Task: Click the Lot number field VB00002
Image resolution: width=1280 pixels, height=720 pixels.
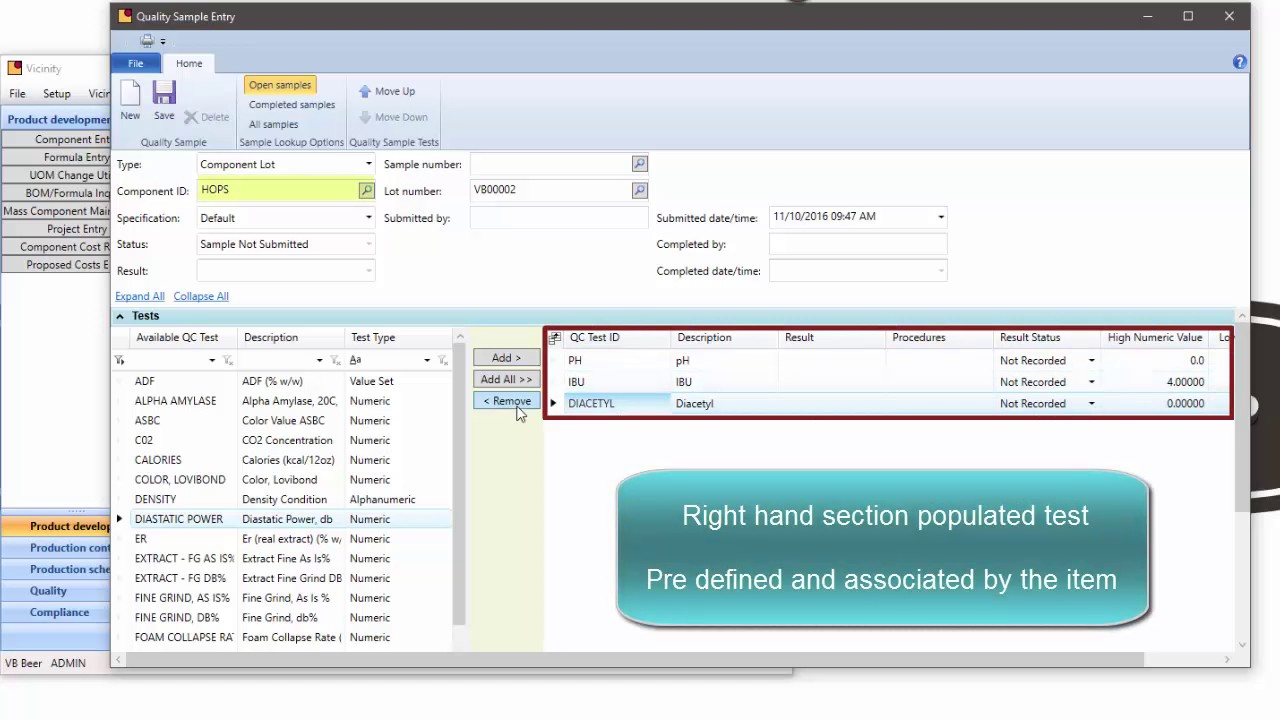Action: click(x=550, y=190)
